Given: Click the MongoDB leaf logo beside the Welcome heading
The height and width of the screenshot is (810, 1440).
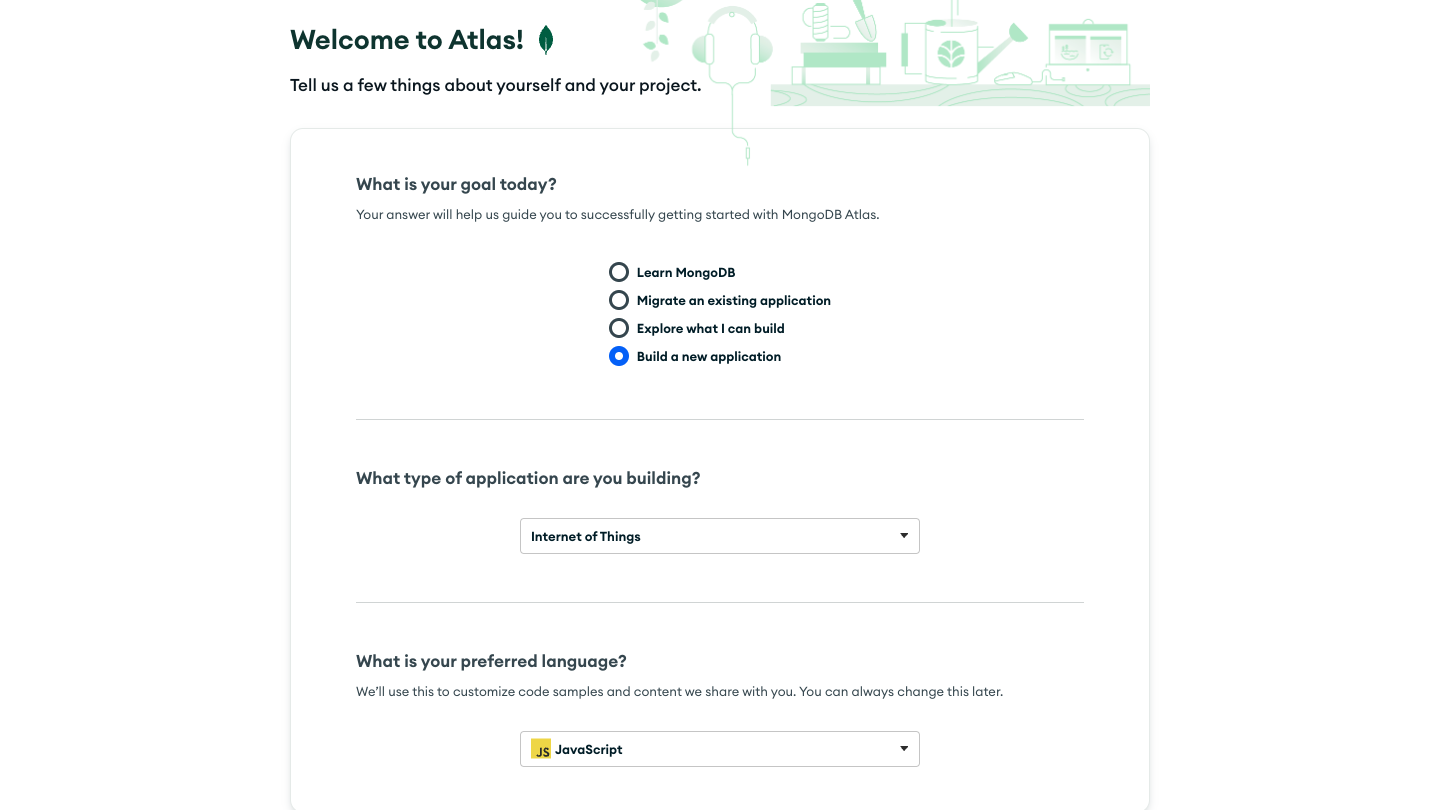Looking at the screenshot, I should (546, 40).
